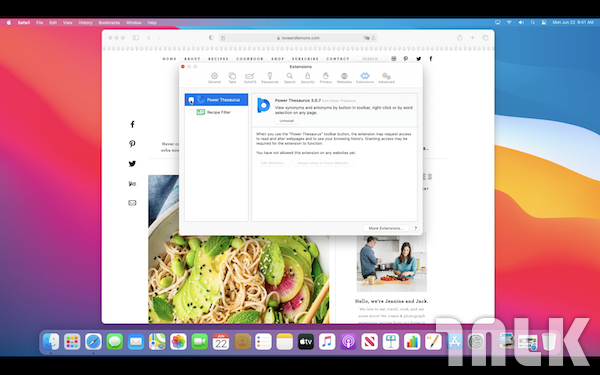Open the Bookmarks menu
This screenshot has height=375, width=600.
(109, 23)
